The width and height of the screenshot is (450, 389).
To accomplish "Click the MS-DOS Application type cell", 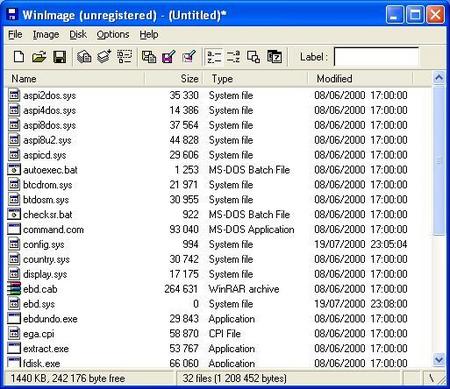I will point(251,229).
